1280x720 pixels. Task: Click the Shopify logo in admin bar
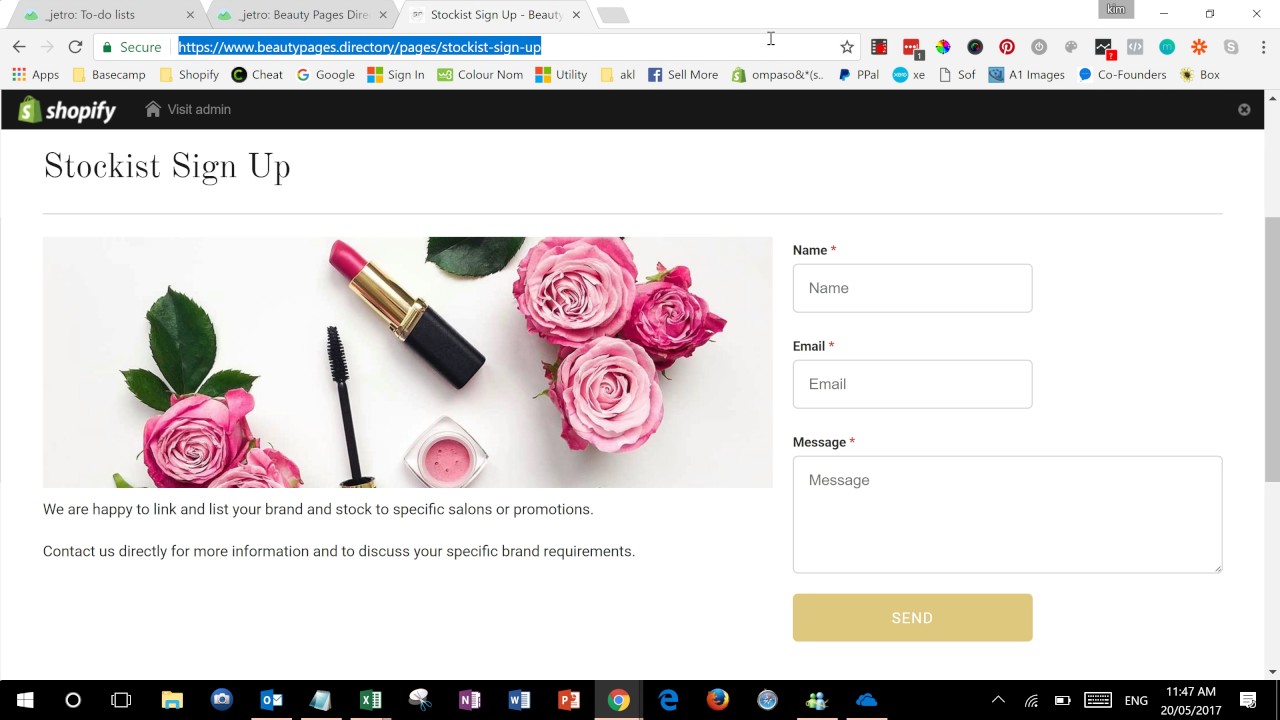[68, 109]
